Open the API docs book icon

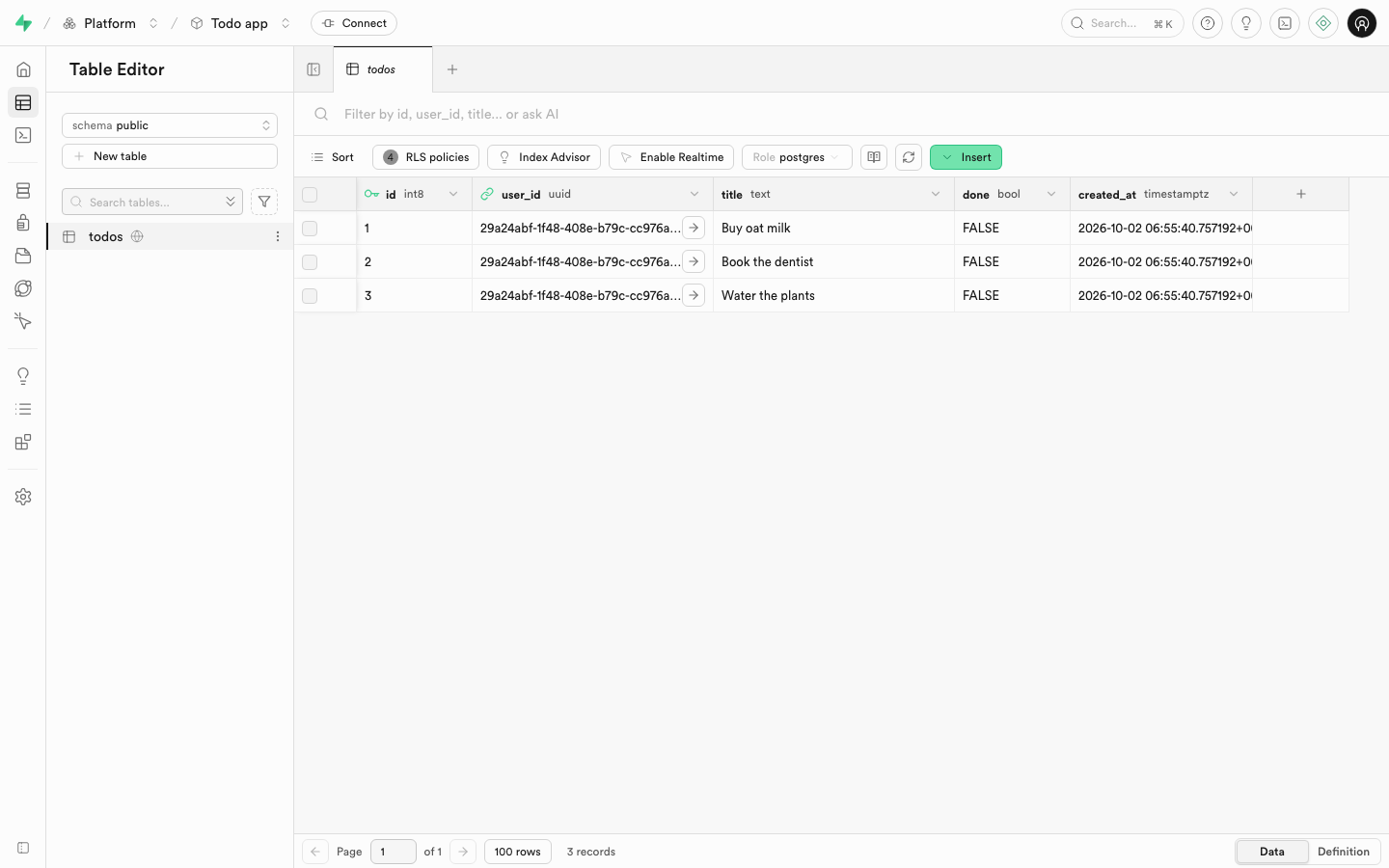tap(874, 157)
